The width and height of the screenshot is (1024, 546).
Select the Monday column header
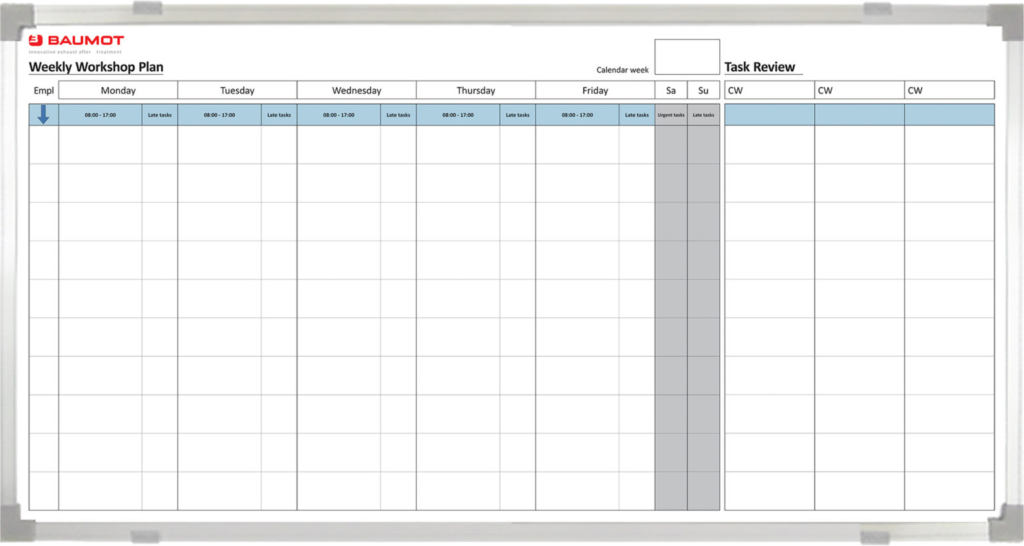tap(118, 91)
